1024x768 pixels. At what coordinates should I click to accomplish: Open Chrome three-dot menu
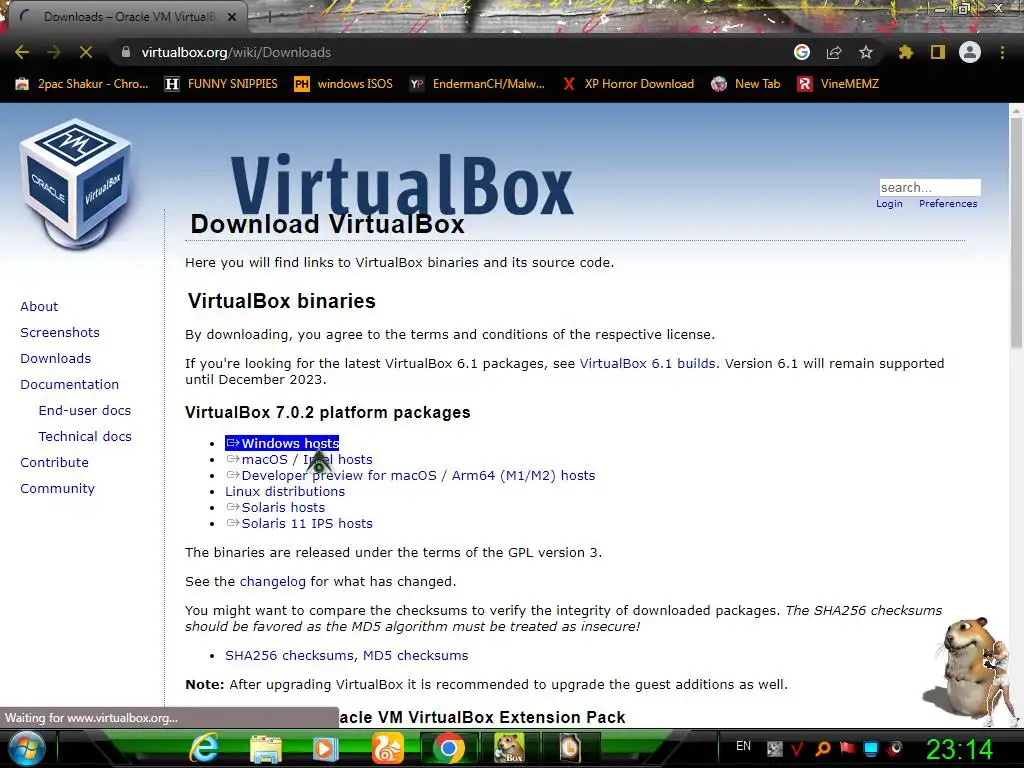tap(1002, 52)
